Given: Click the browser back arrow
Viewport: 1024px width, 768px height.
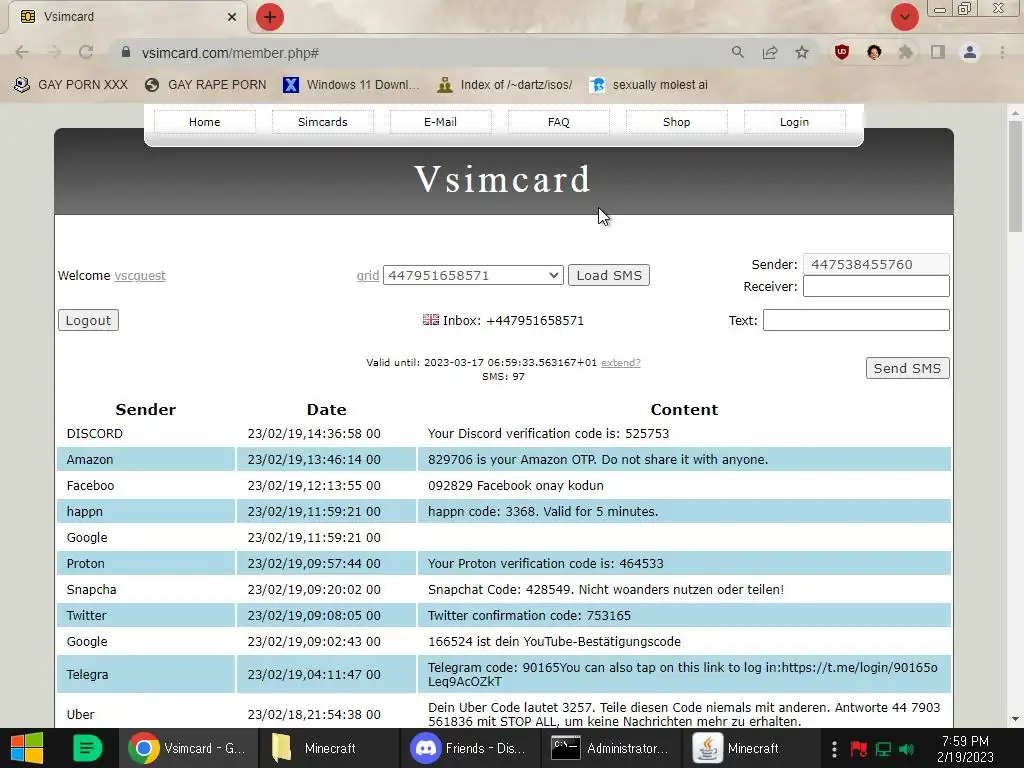Looking at the screenshot, I should [x=22, y=52].
